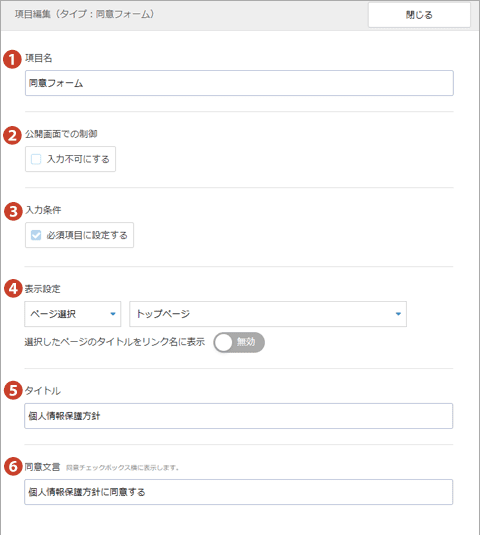Screen dimensions: 480x535
Task: Select the 同意チェックボックス横に表示します hint text
Action: (122, 468)
